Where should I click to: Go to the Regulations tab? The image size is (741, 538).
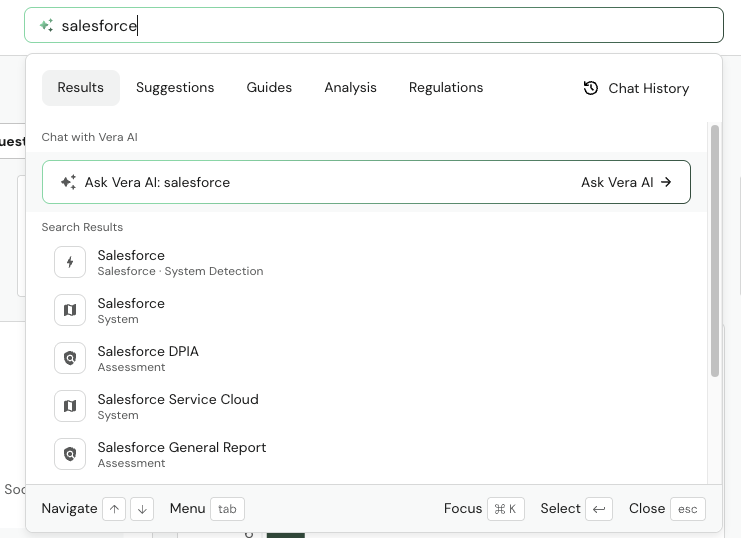[446, 88]
